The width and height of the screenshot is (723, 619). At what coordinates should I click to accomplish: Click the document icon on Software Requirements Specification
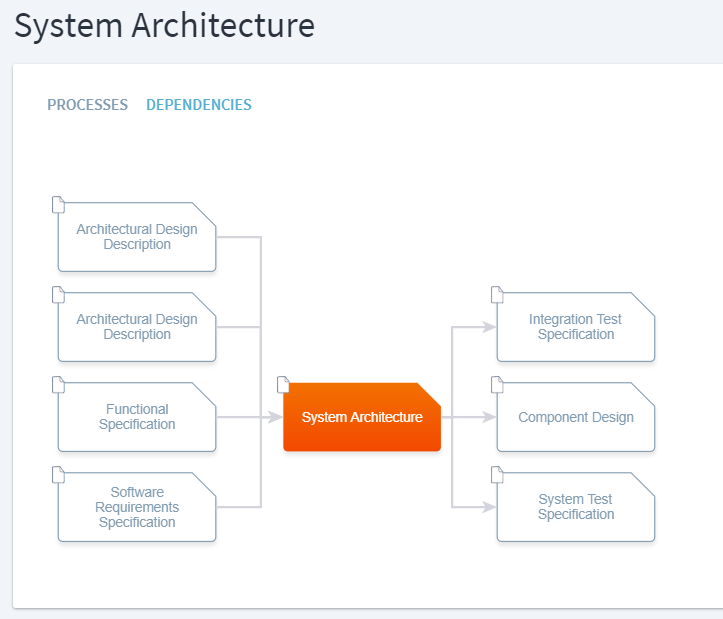point(58,475)
